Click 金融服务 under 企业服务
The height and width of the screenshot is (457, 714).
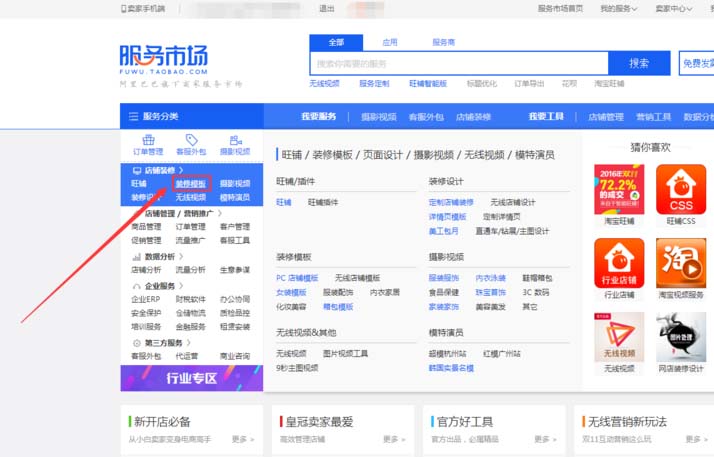click(190, 326)
